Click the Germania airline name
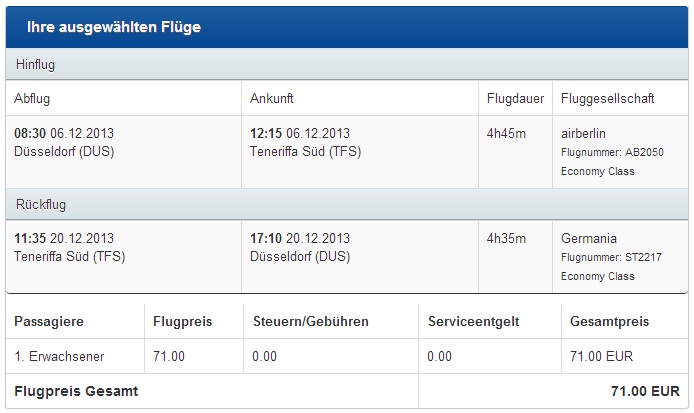This screenshot has width=694, height=413. 589,238
